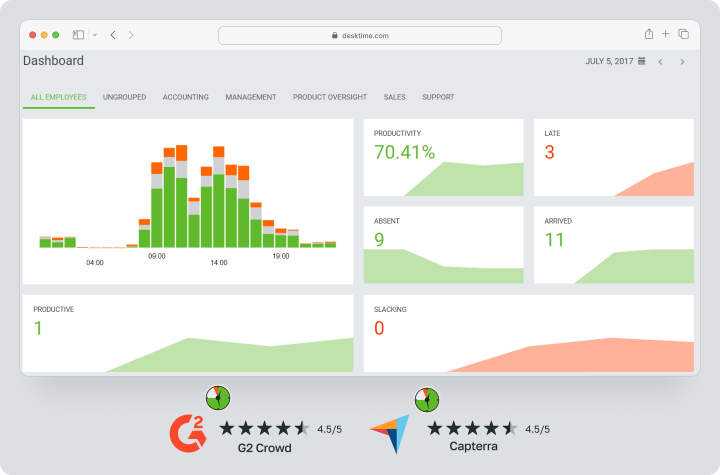Screen dimensions: 720x475
Task: Click the browser forward arrow
Action: (131, 34)
